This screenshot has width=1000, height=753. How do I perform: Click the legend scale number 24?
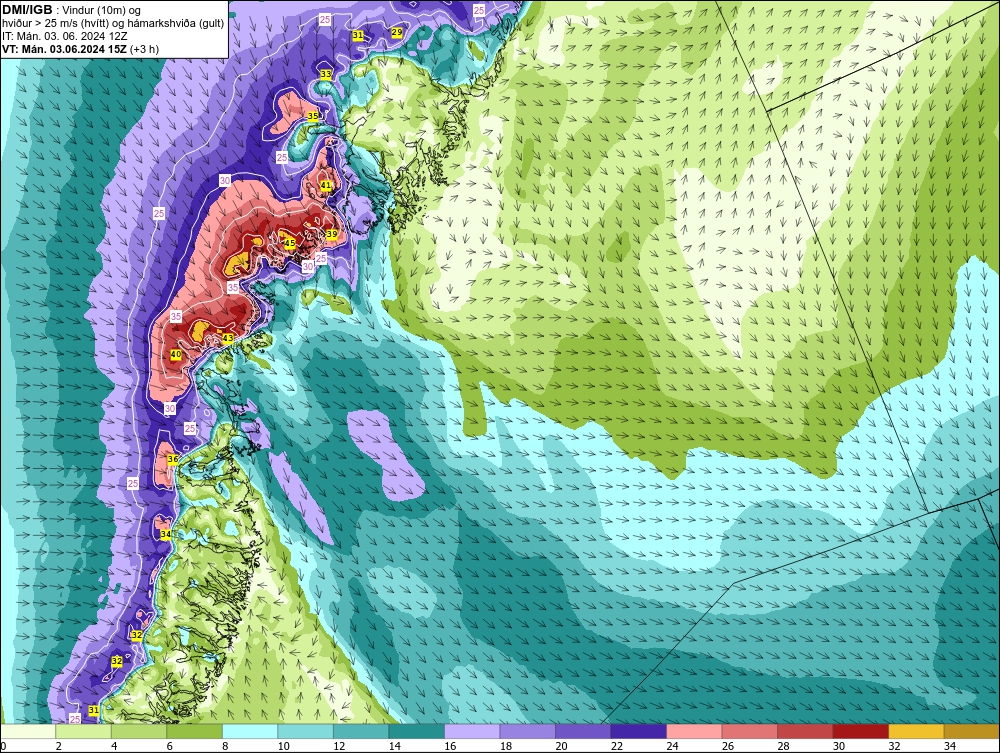(x=672, y=746)
